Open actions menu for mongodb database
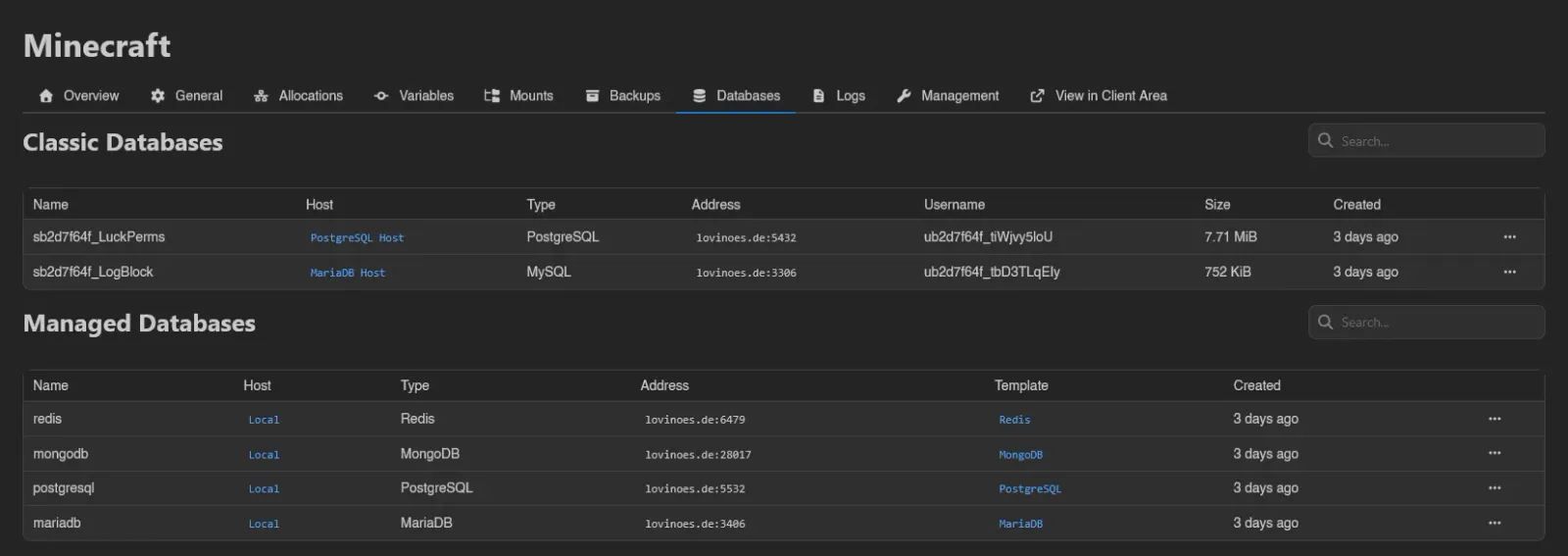The image size is (1568, 556). pos(1494,453)
